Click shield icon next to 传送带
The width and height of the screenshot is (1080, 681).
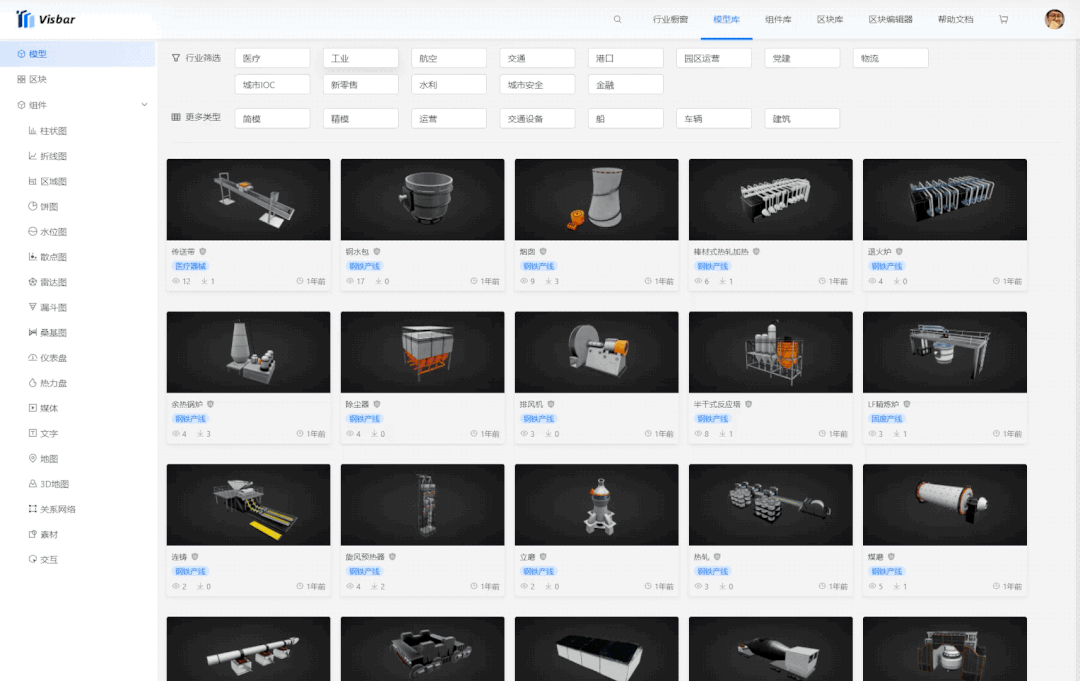click(202, 251)
